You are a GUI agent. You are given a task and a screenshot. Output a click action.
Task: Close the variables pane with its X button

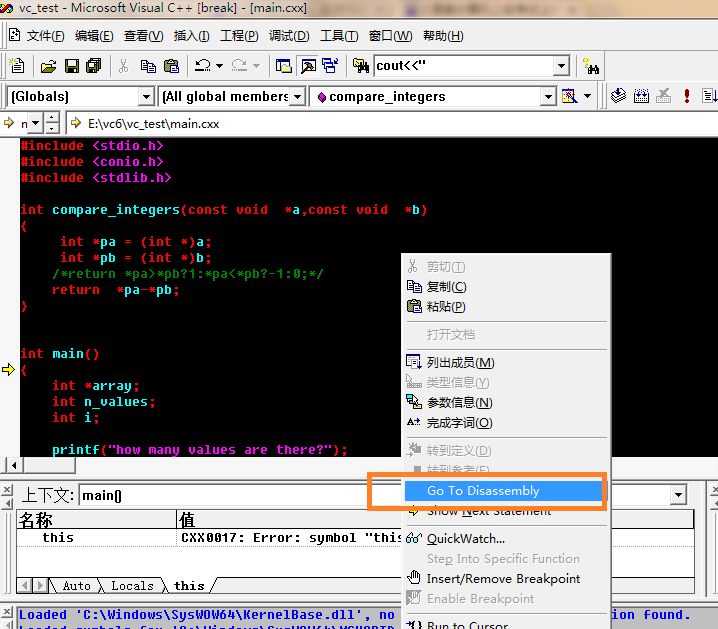pos(6,490)
